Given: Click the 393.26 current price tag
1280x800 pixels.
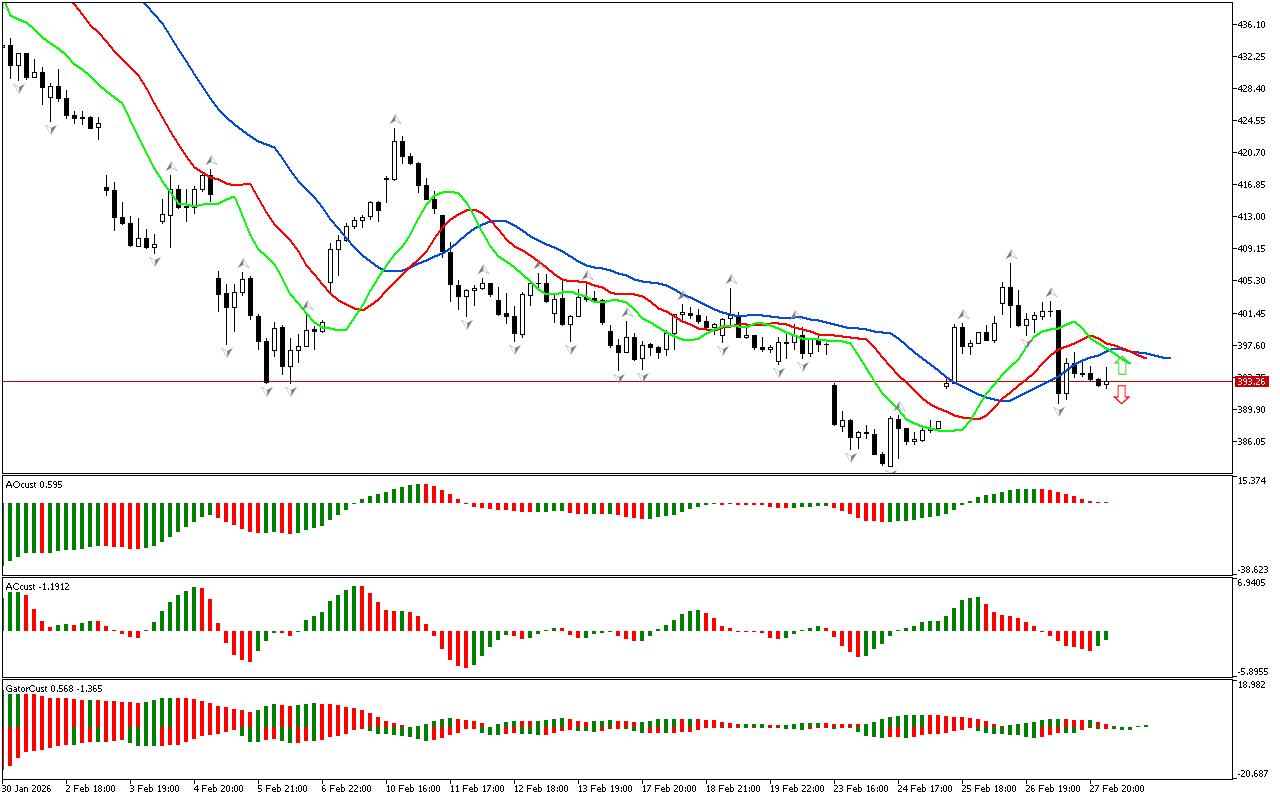Looking at the screenshot, I should point(1251,382).
